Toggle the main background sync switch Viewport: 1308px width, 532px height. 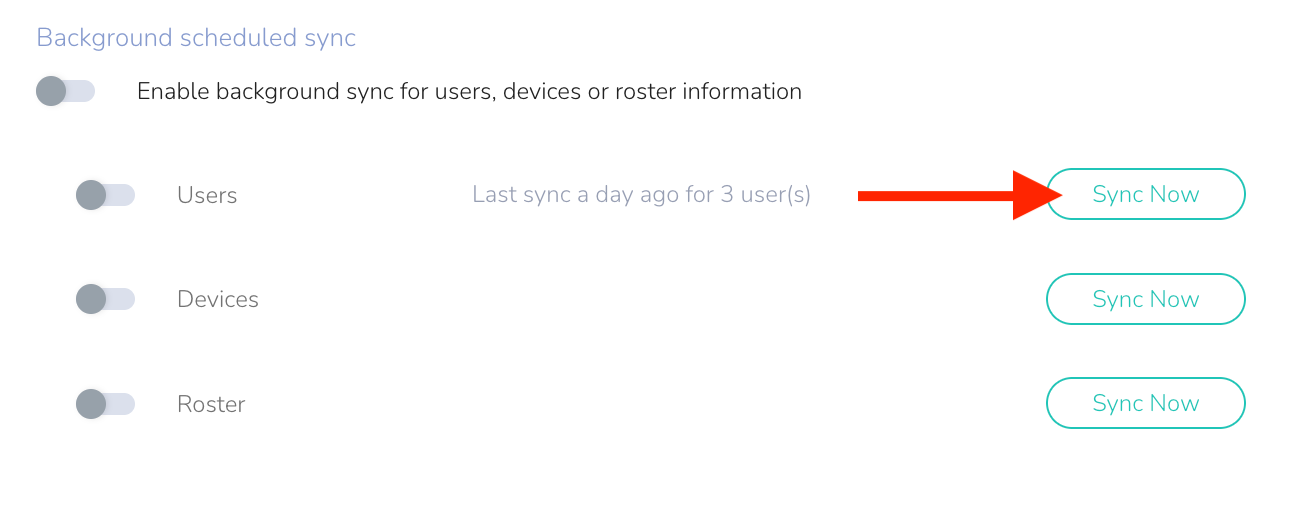coord(65,91)
